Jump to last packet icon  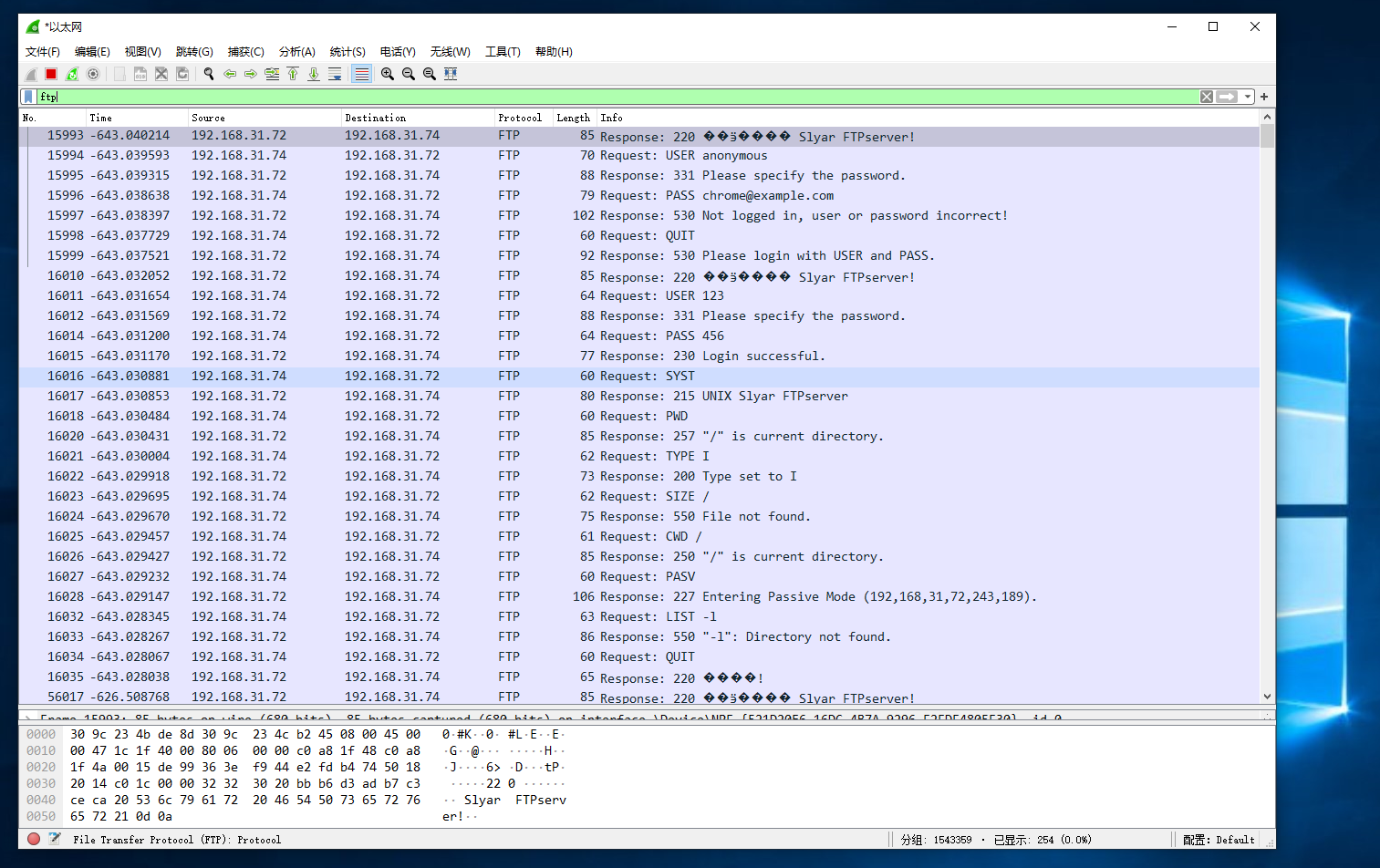tap(314, 74)
